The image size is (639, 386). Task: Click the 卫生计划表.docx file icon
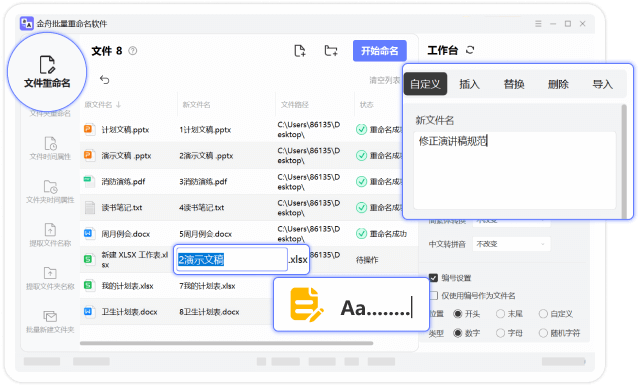coord(89,311)
